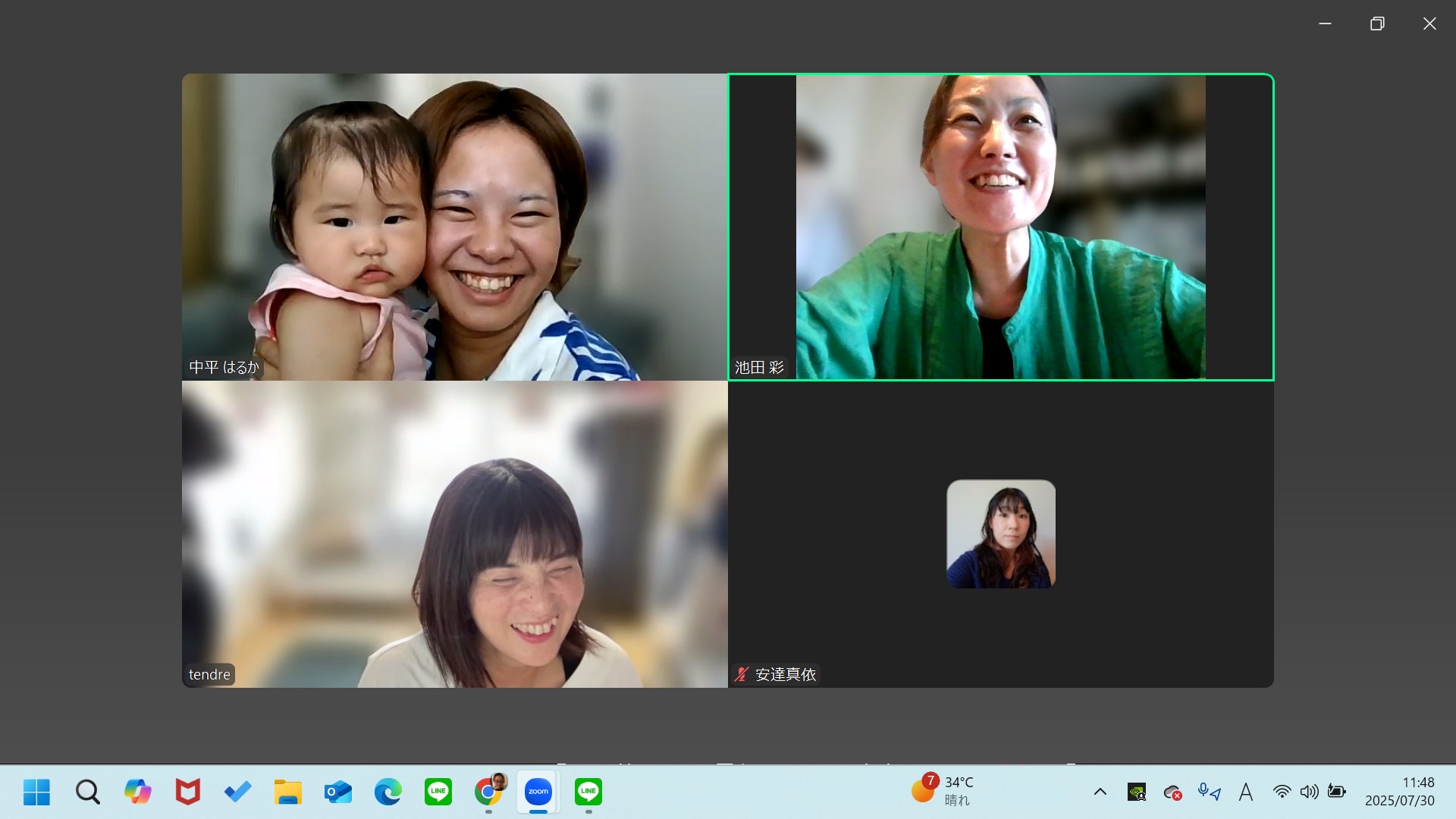Image resolution: width=1456 pixels, height=819 pixels.
Task: Open the battery status icon
Action: 1336,792
